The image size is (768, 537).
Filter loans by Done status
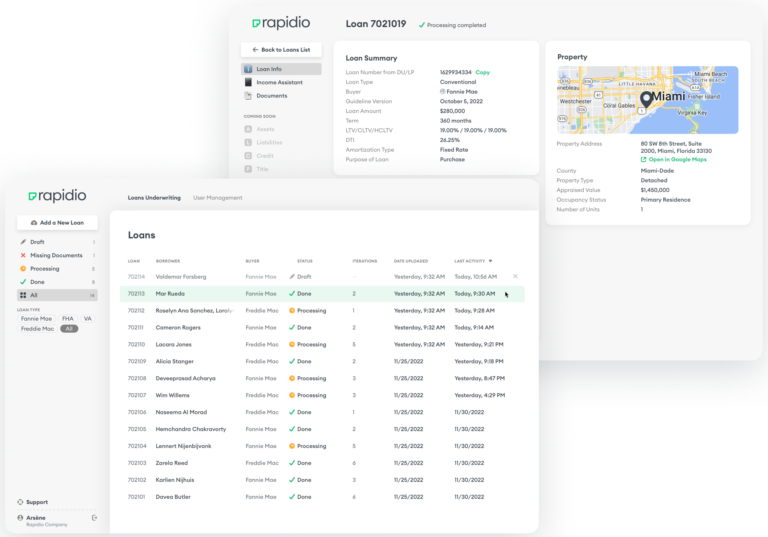[x=57, y=282]
